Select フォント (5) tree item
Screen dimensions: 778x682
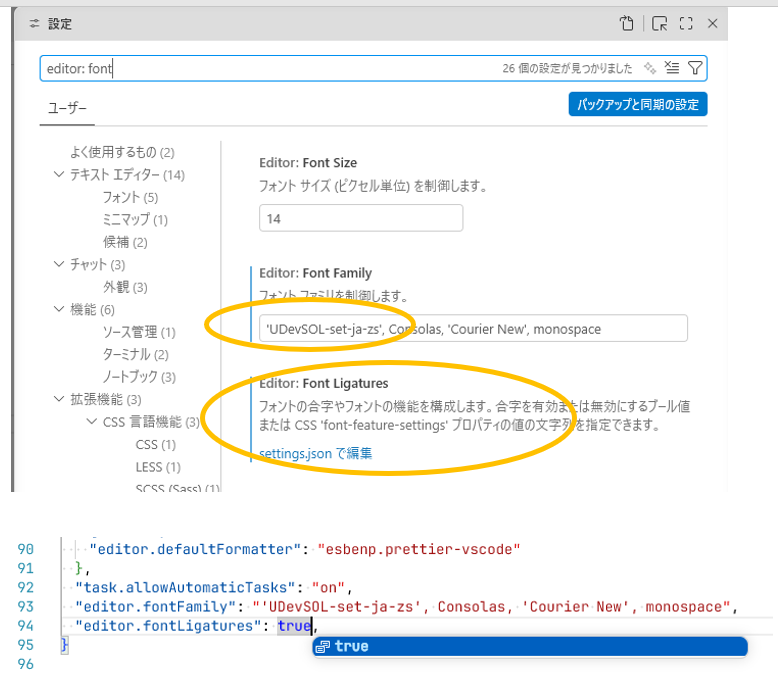[130, 197]
